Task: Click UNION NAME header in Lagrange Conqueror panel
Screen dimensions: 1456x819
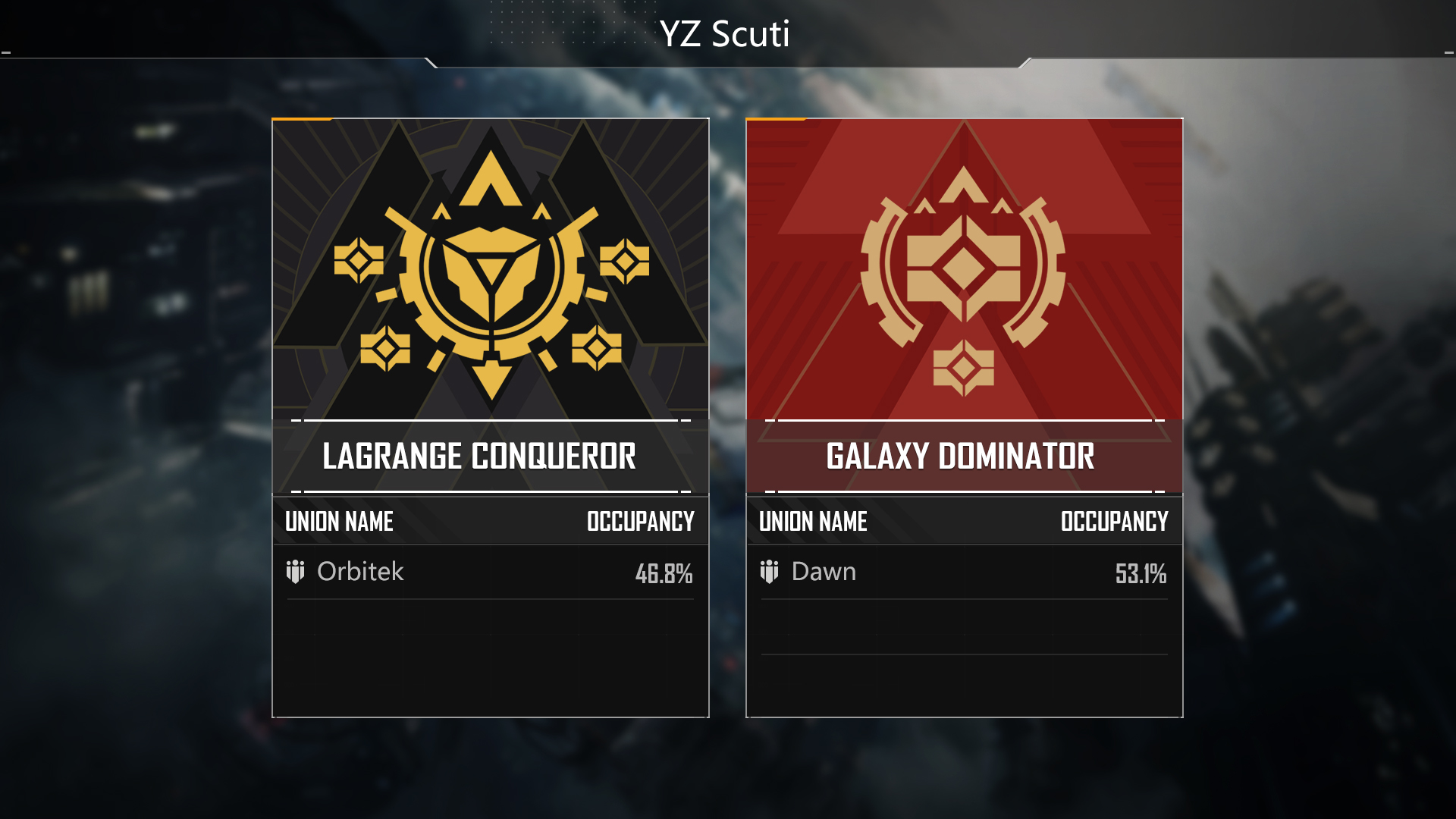Action: (x=339, y=522)
